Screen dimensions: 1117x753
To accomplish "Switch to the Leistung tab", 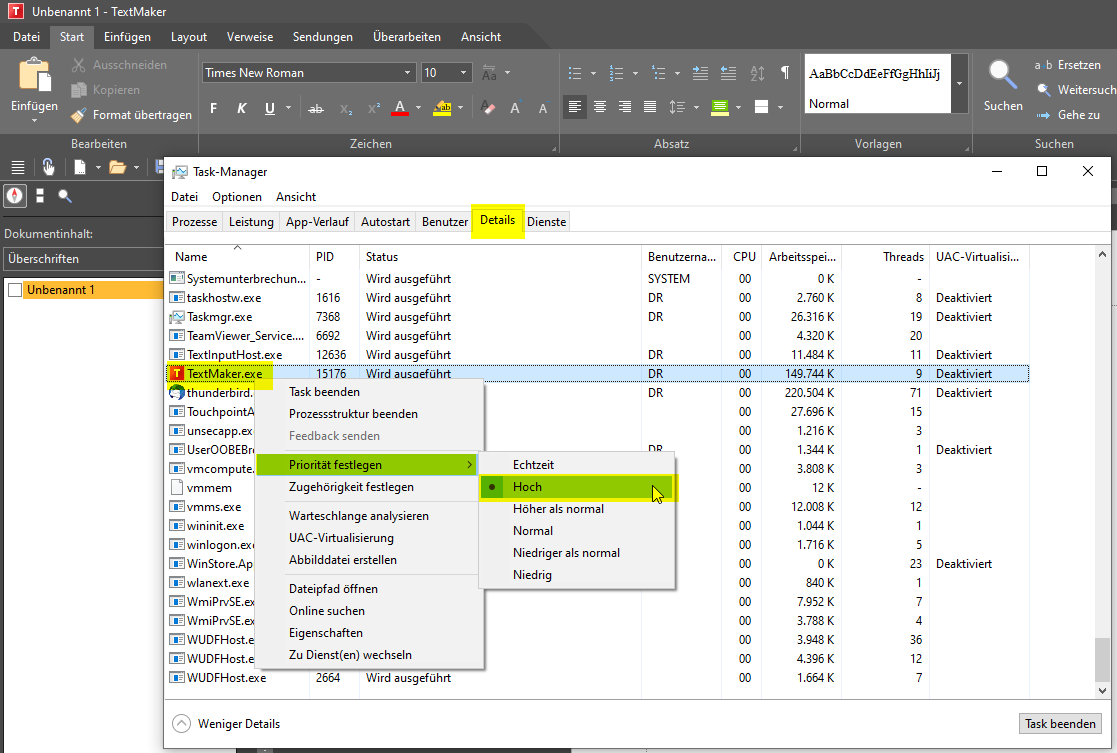I will click(250, 222).
